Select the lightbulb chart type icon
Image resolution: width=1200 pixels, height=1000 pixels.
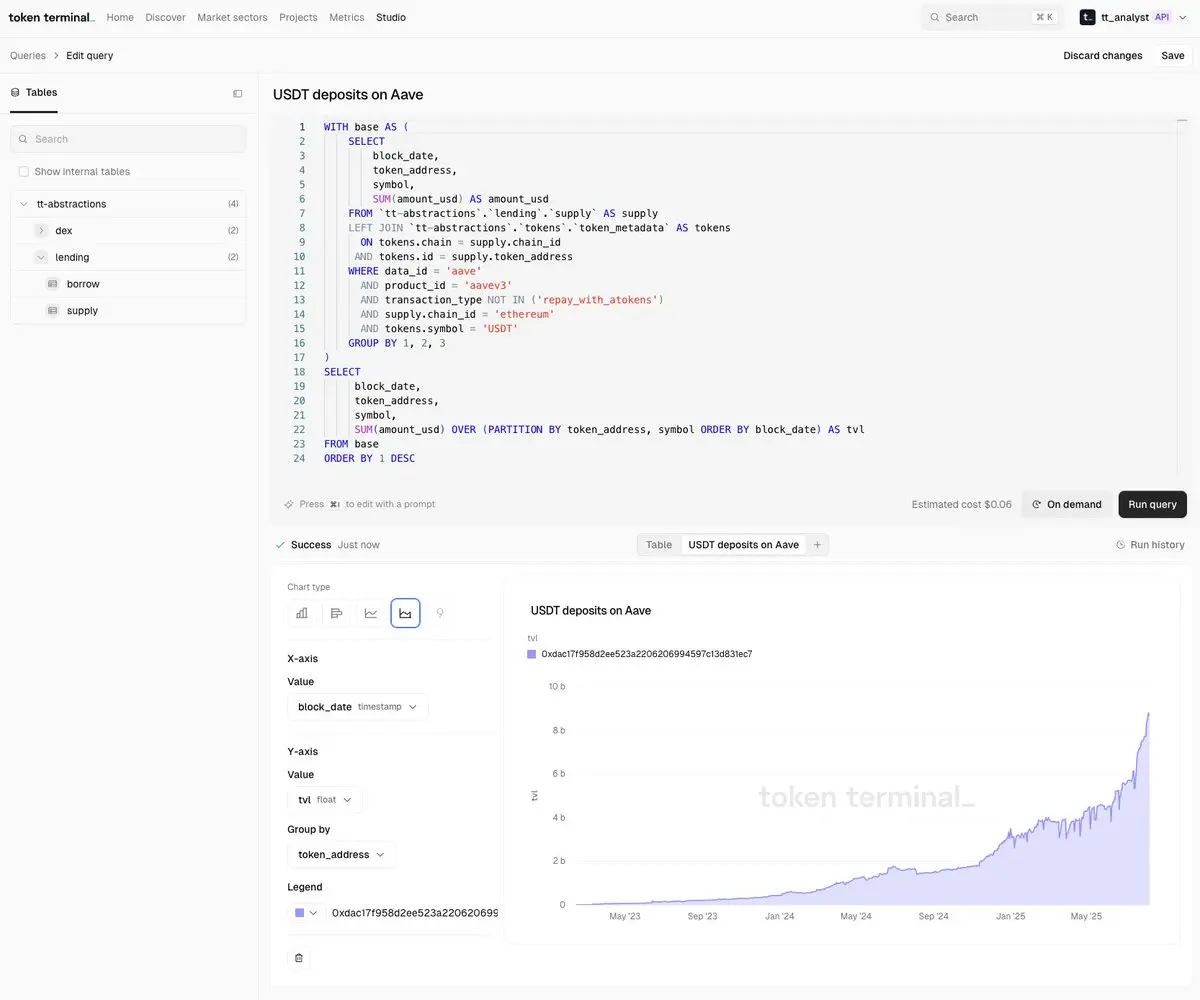point(440,613)
